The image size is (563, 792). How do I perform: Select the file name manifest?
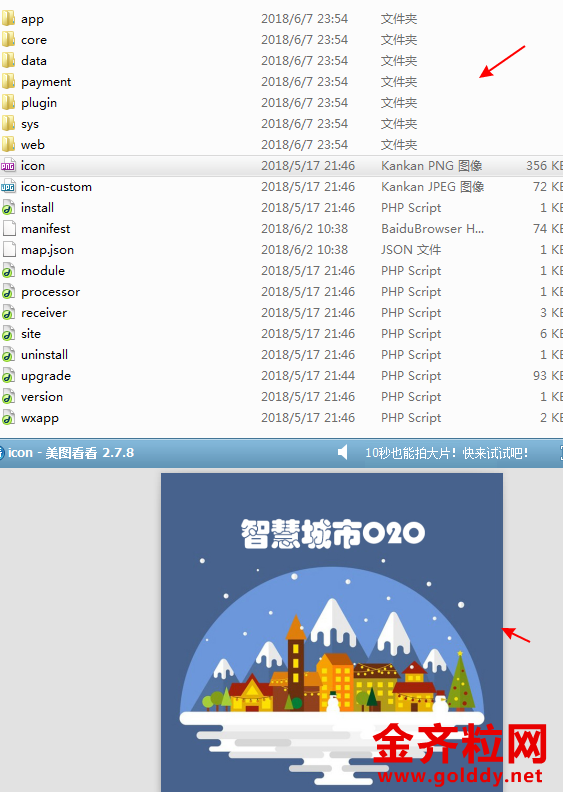coord(45,229)
